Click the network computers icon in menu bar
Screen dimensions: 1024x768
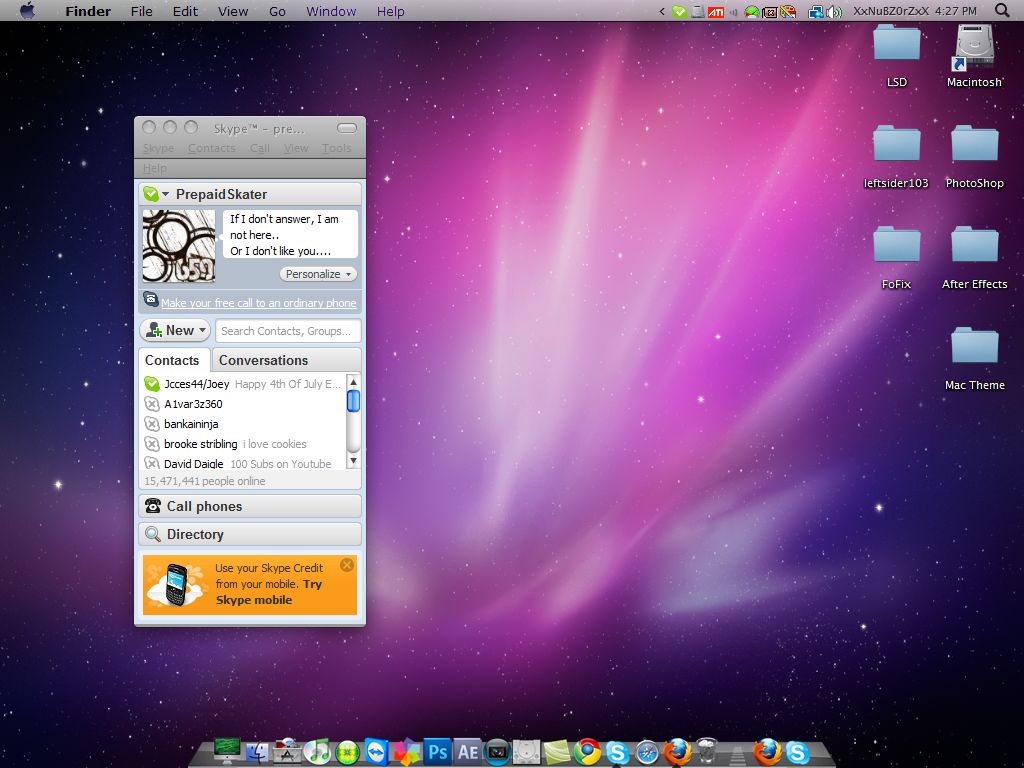(816, 11)
